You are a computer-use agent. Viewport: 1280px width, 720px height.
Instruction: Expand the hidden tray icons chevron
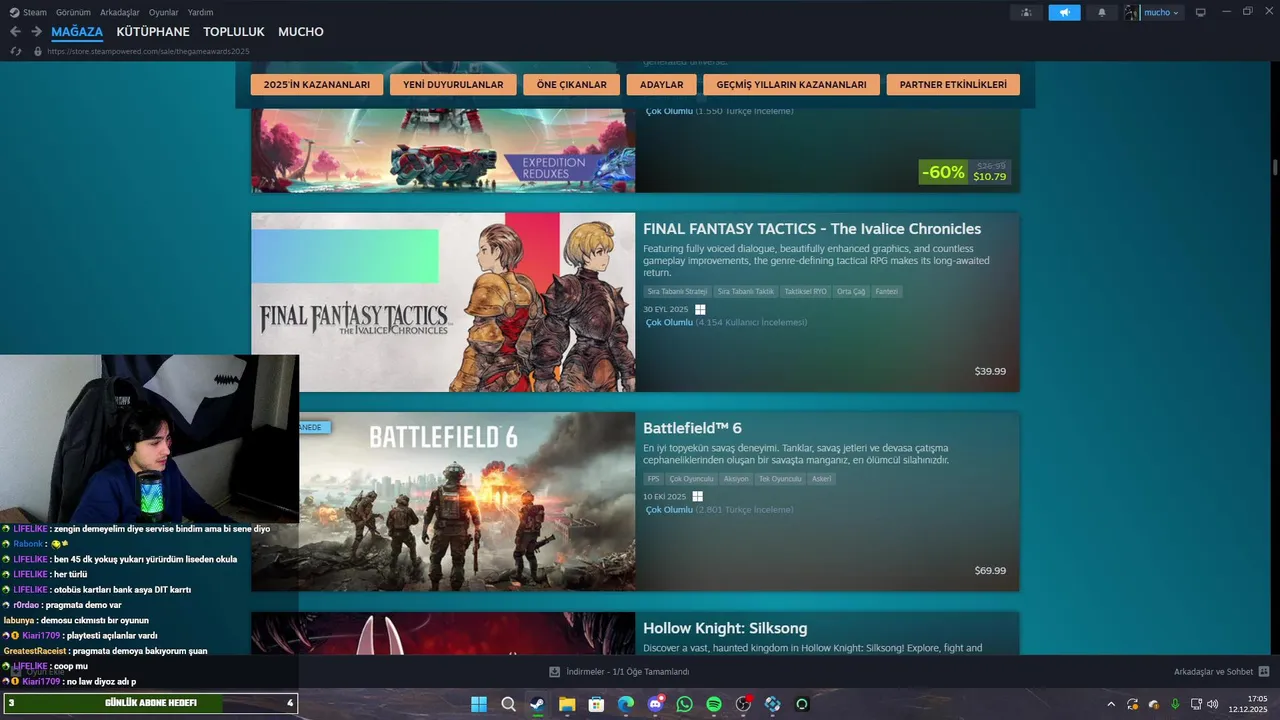pos(1110,704)
